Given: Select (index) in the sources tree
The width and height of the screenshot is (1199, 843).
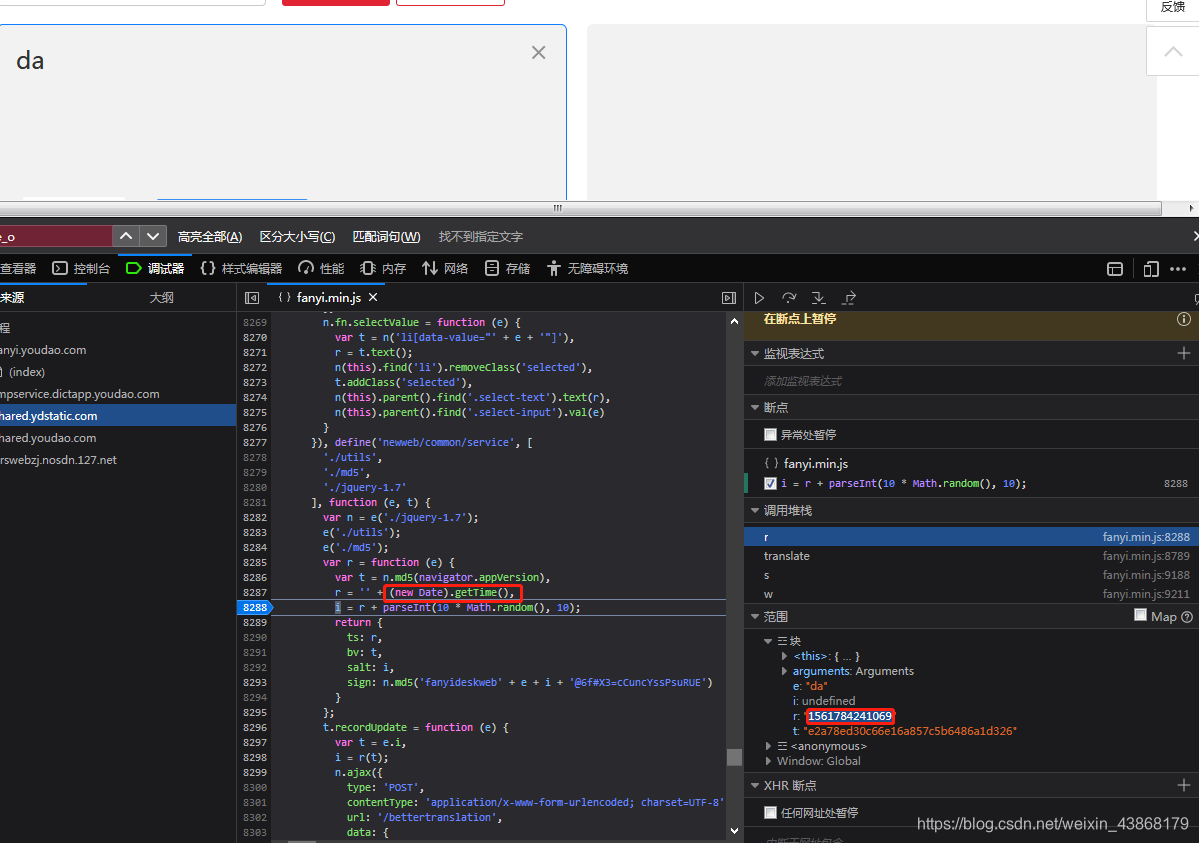Looking at the screenshot, I should coord(118,372).
